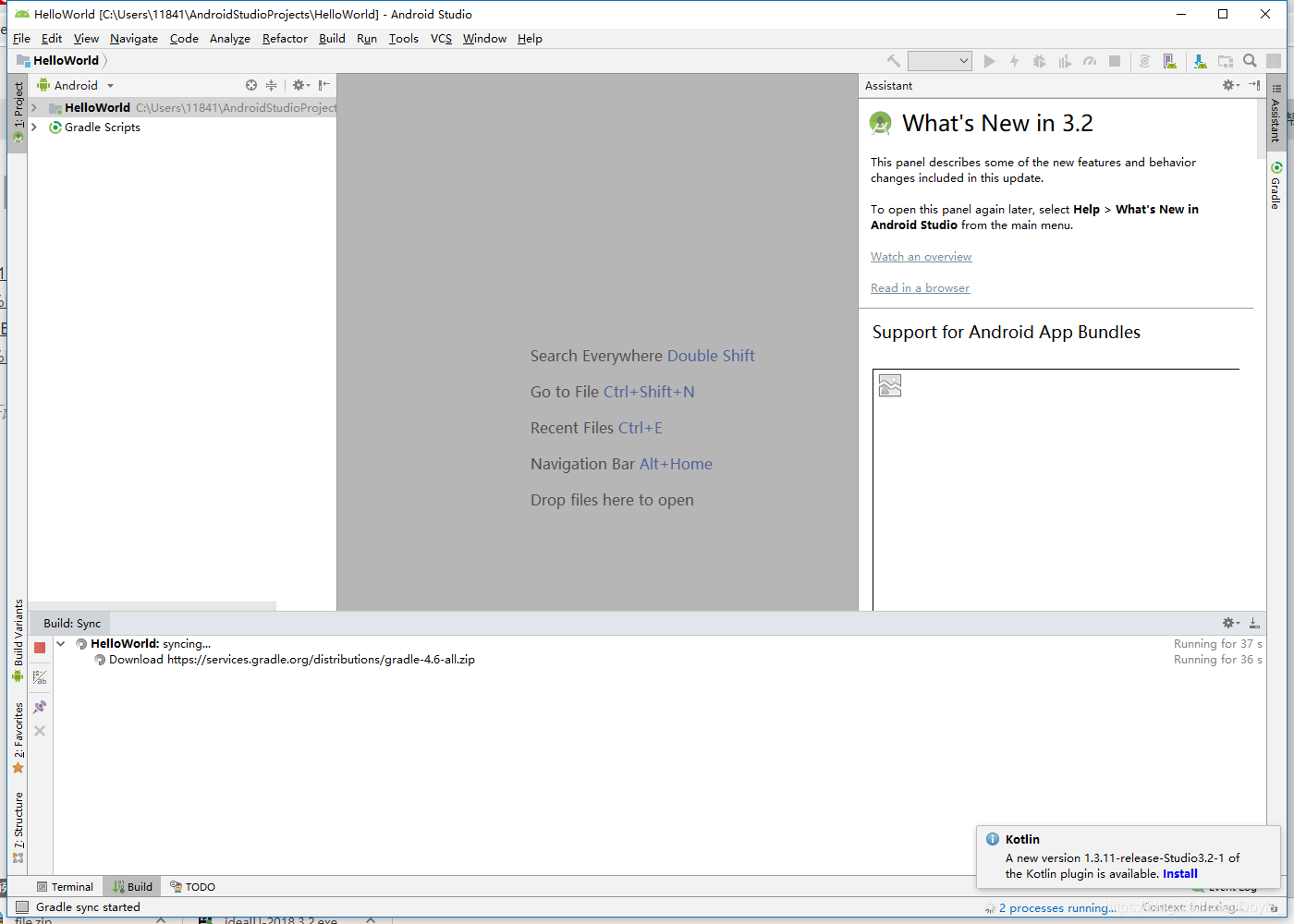Expand the Gradle Scripts node
This screenshot has height=924, width=1294.
click(x=34, y=128)
